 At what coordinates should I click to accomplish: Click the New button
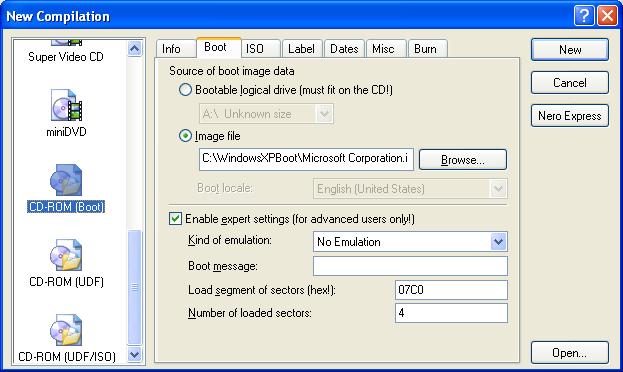click(x=570, y=50)
